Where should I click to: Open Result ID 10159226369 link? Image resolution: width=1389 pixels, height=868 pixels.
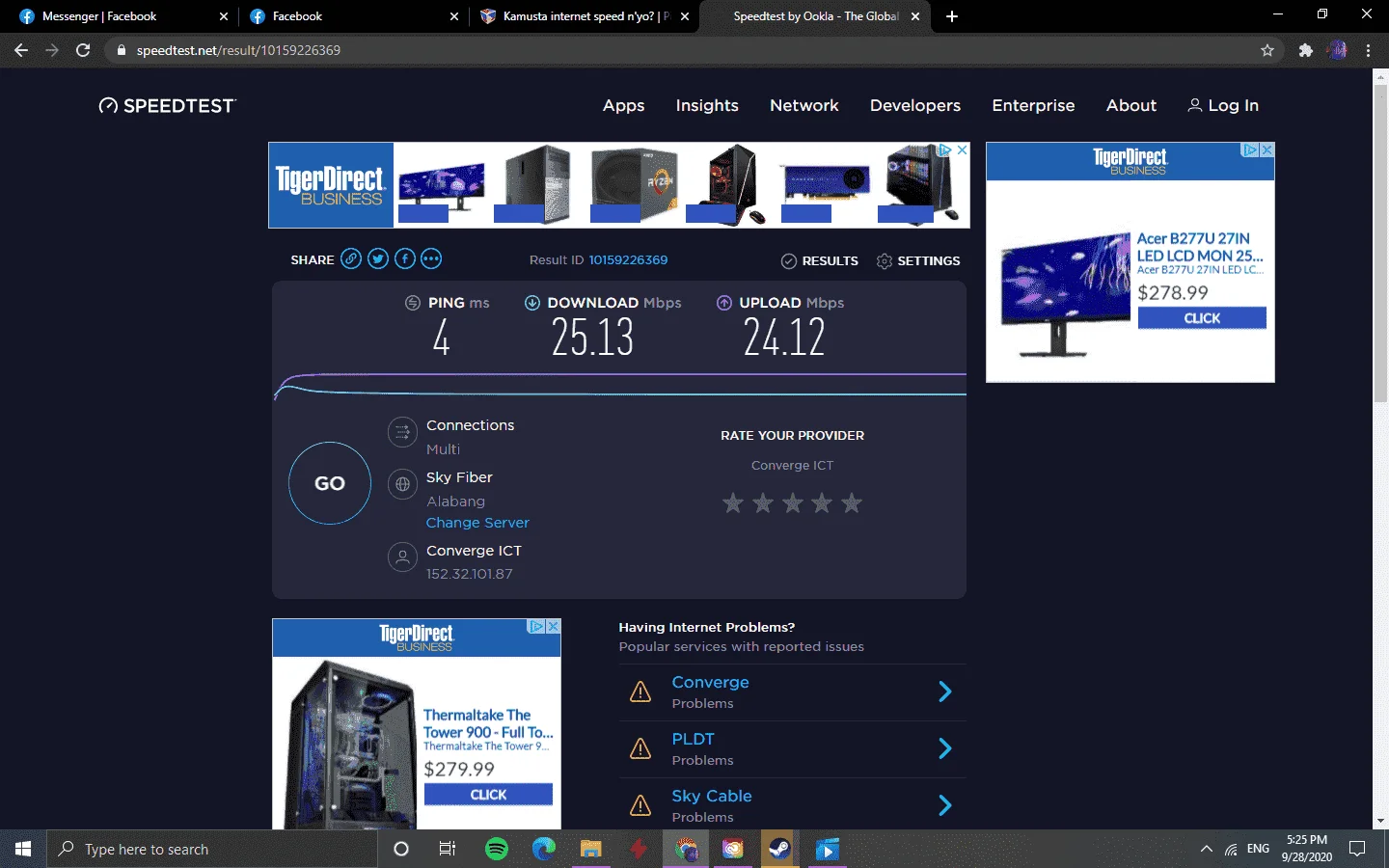point(628,260)
